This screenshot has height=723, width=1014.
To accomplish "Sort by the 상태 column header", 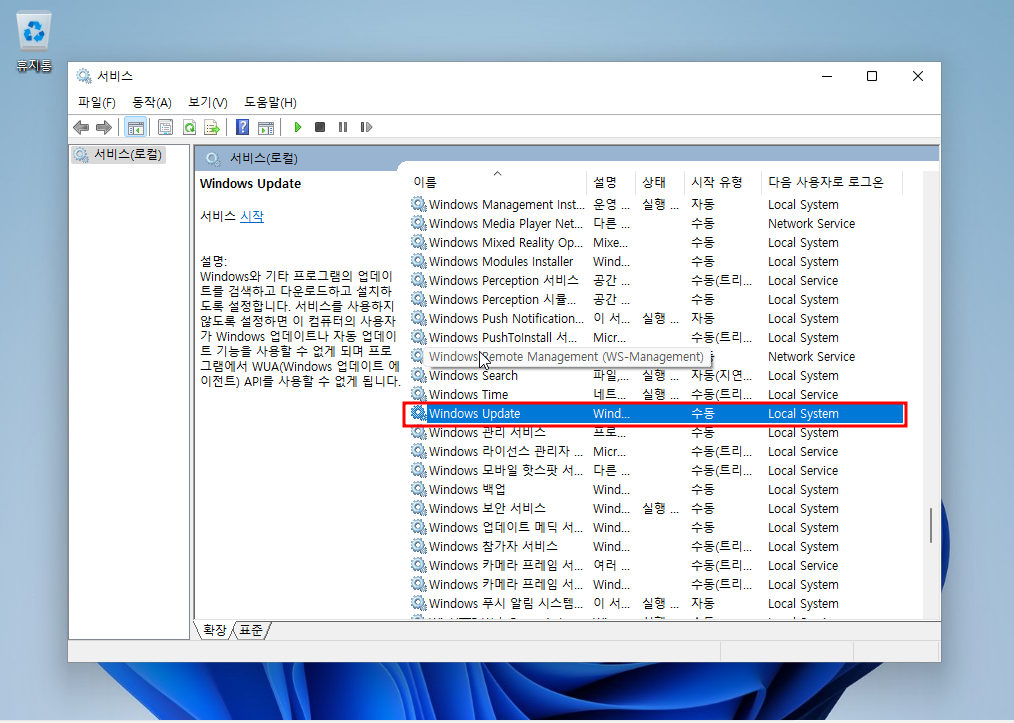I will click(x=660, y=182).
